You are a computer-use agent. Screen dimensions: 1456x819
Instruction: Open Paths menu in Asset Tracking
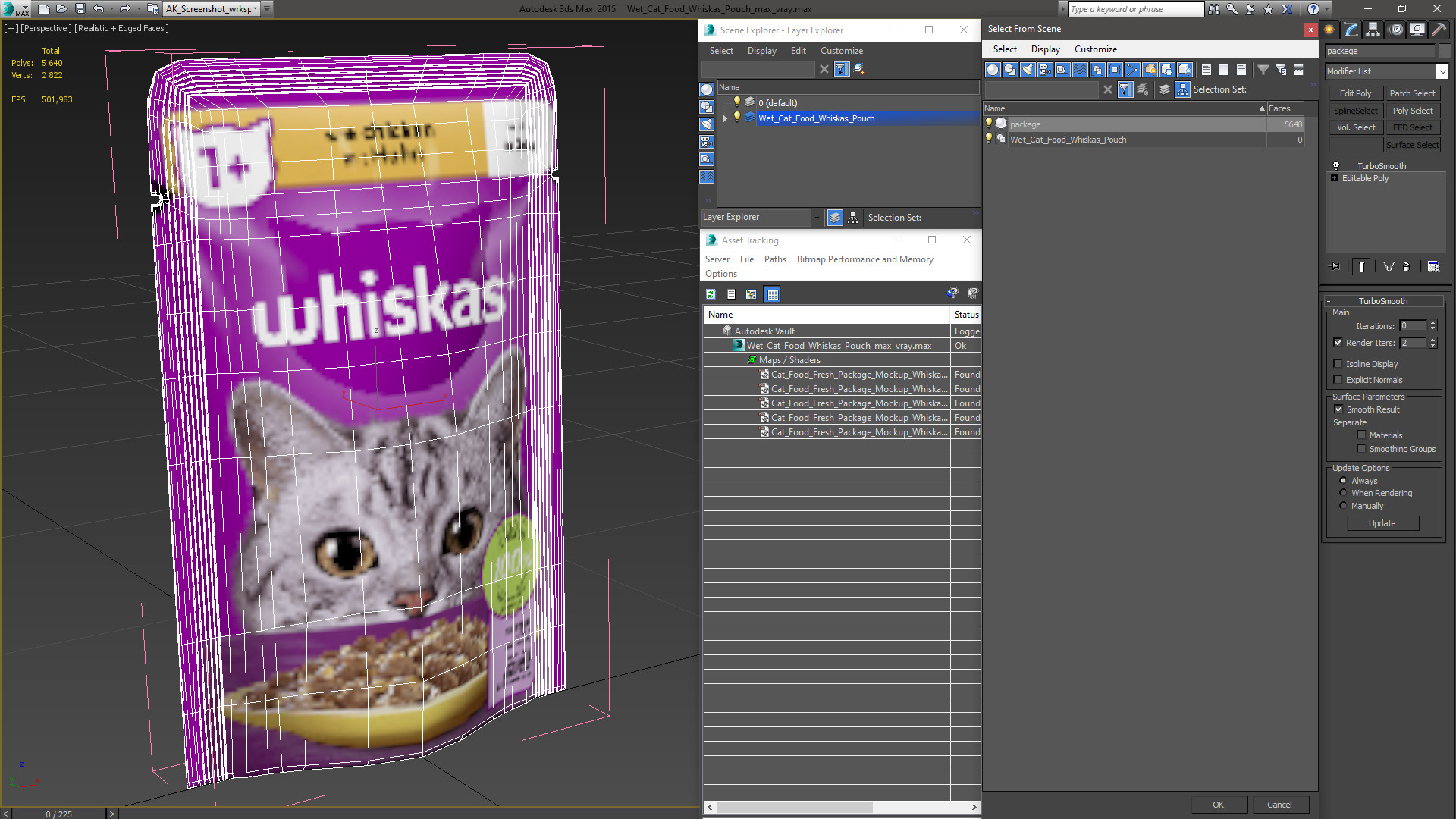click(x=775, y=259)
